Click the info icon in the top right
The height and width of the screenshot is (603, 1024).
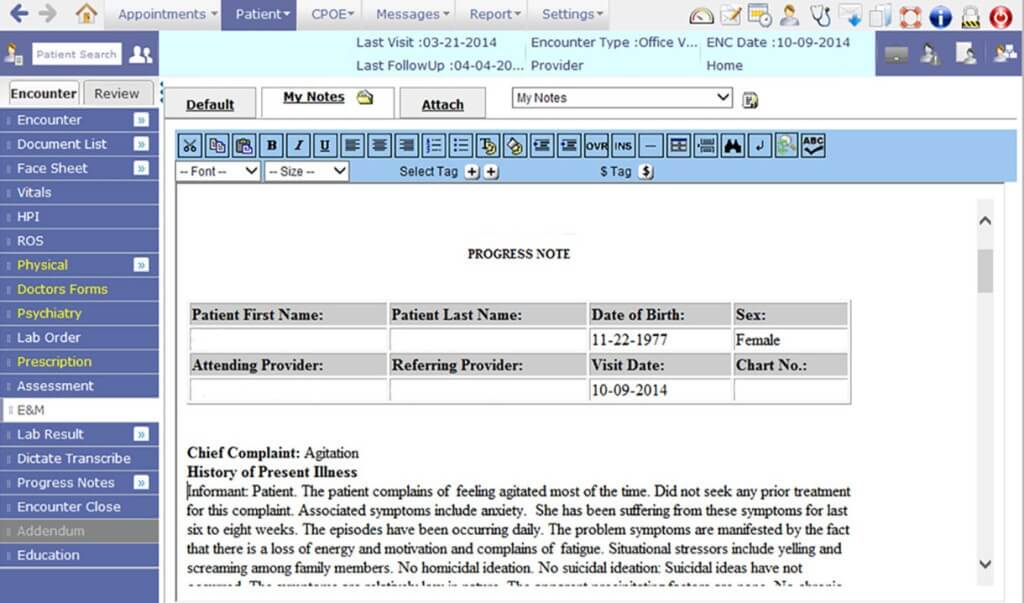pyautogui.click(x=938, y=15)
